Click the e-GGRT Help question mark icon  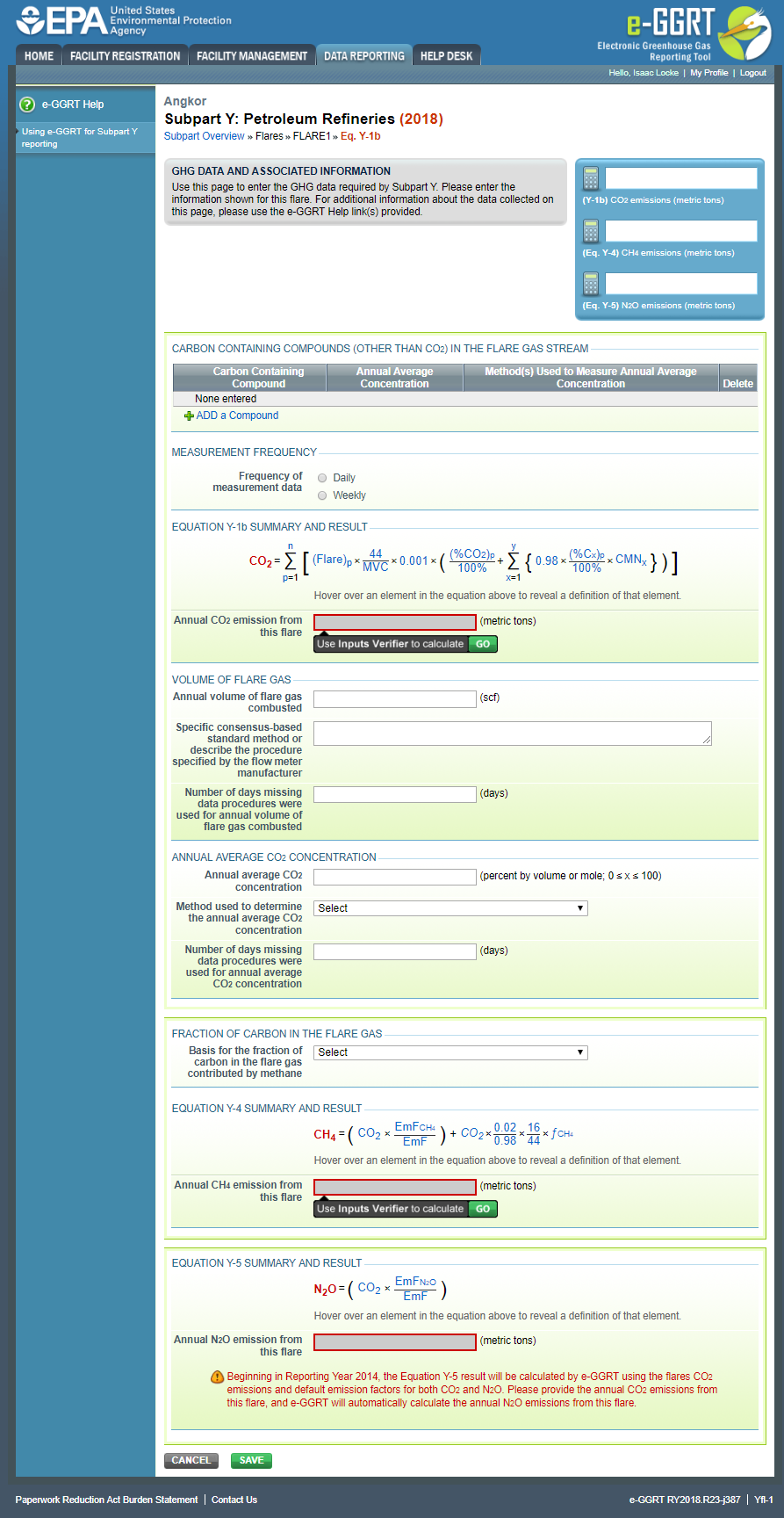[x=27, y=105]
